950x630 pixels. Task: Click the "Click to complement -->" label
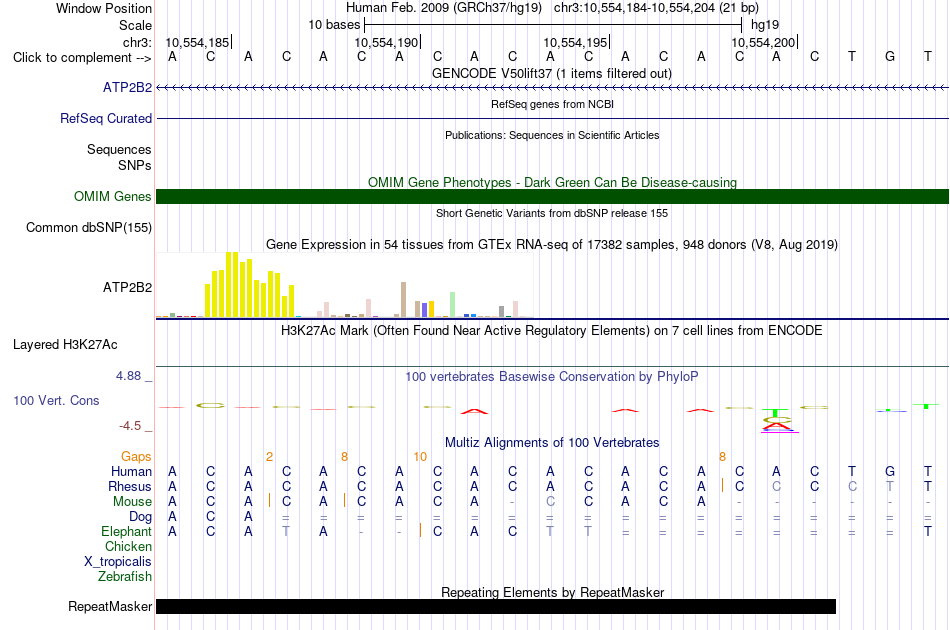click(82, 58)
